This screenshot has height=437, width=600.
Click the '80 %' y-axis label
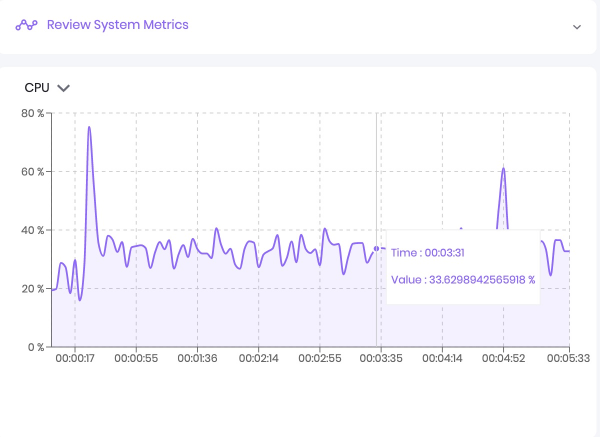tap(33, 113)
